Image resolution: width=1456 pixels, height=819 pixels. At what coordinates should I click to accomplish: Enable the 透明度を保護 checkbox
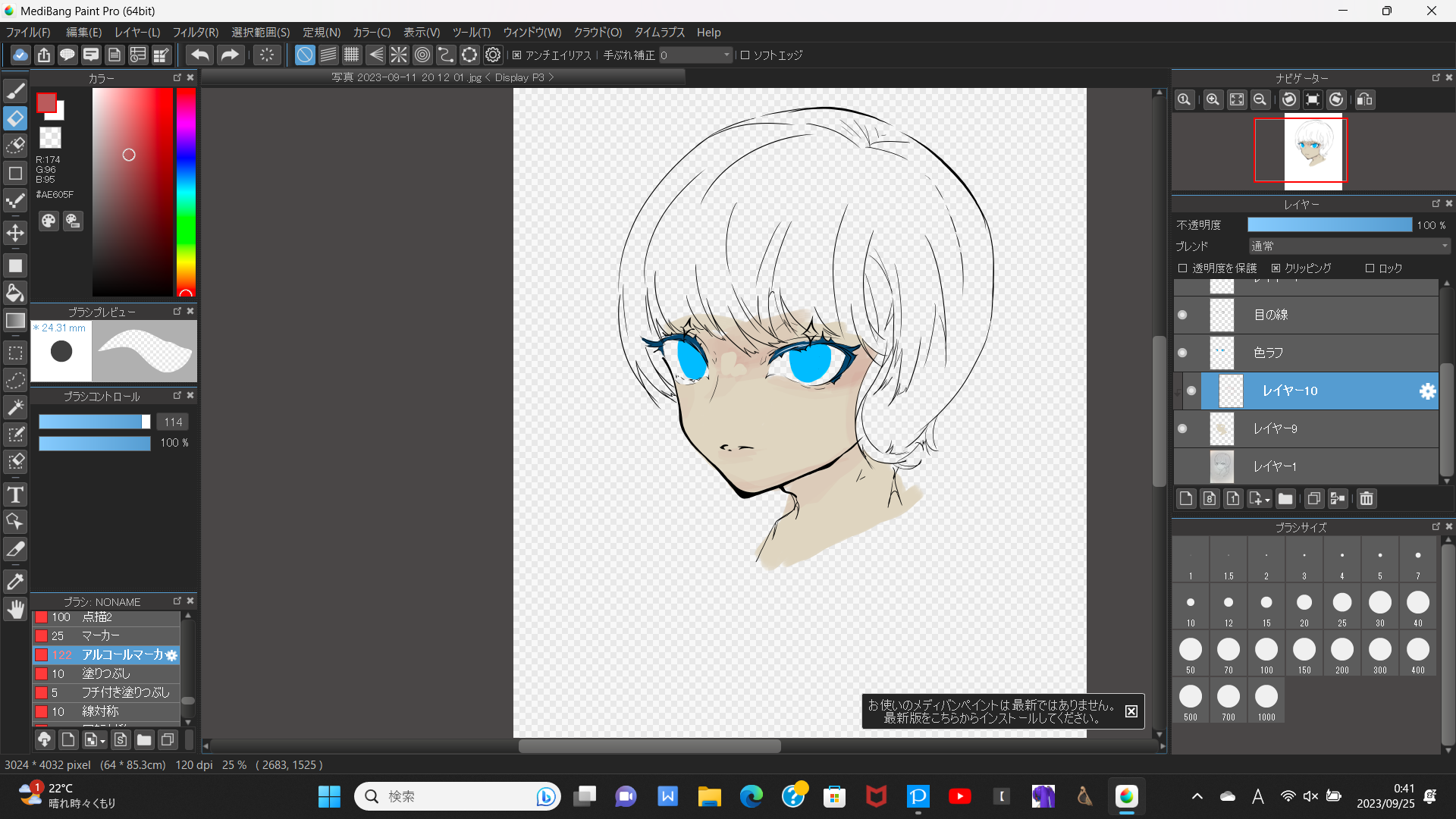coord(1182,268)
